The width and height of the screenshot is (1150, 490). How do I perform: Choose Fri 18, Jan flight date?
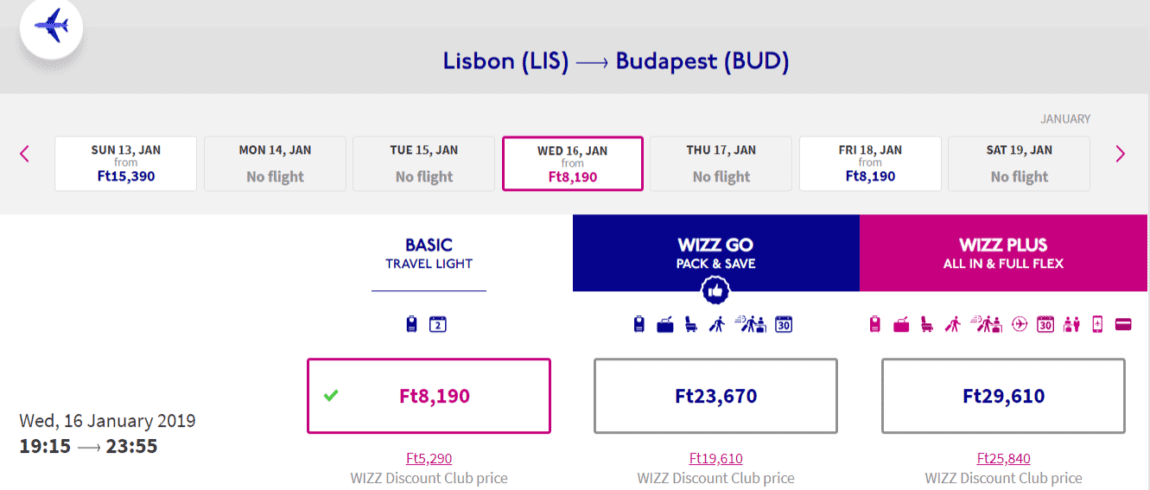click(870, 164)
